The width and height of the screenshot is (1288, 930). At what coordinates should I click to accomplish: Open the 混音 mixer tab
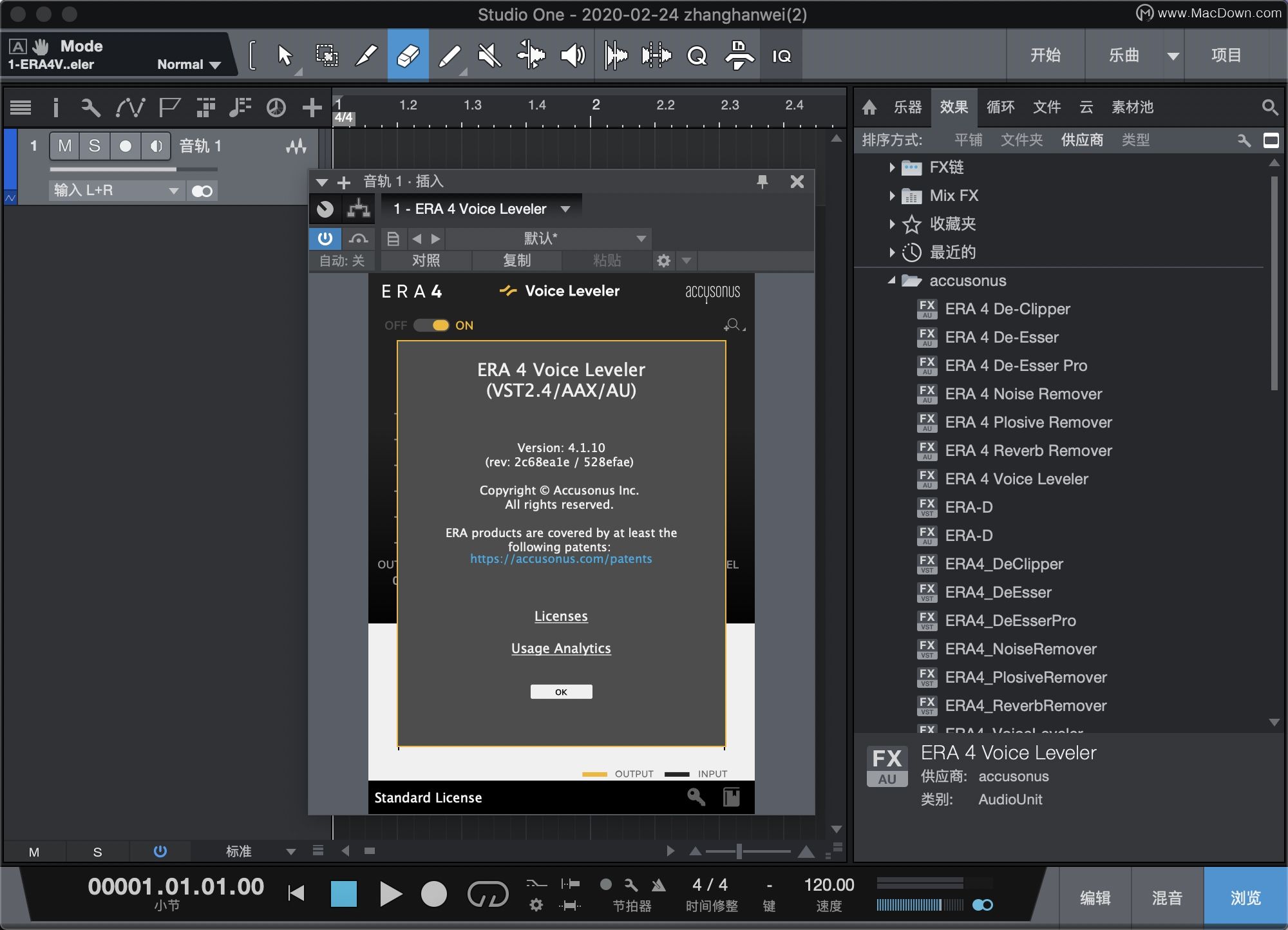coord(1167,898)
